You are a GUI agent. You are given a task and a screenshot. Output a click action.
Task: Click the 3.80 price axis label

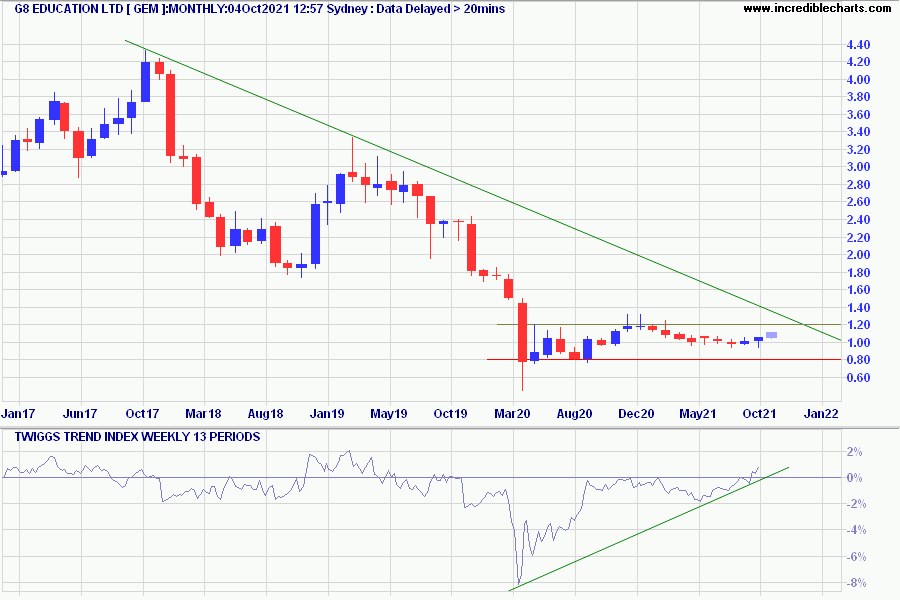click(x=858, y=97)
